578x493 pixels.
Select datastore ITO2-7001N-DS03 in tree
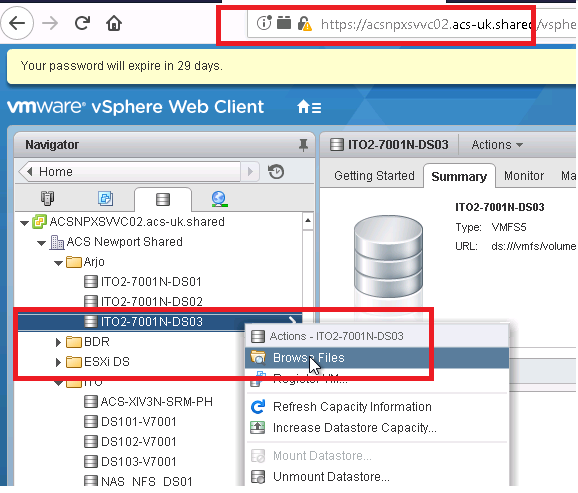pos(152,322)
